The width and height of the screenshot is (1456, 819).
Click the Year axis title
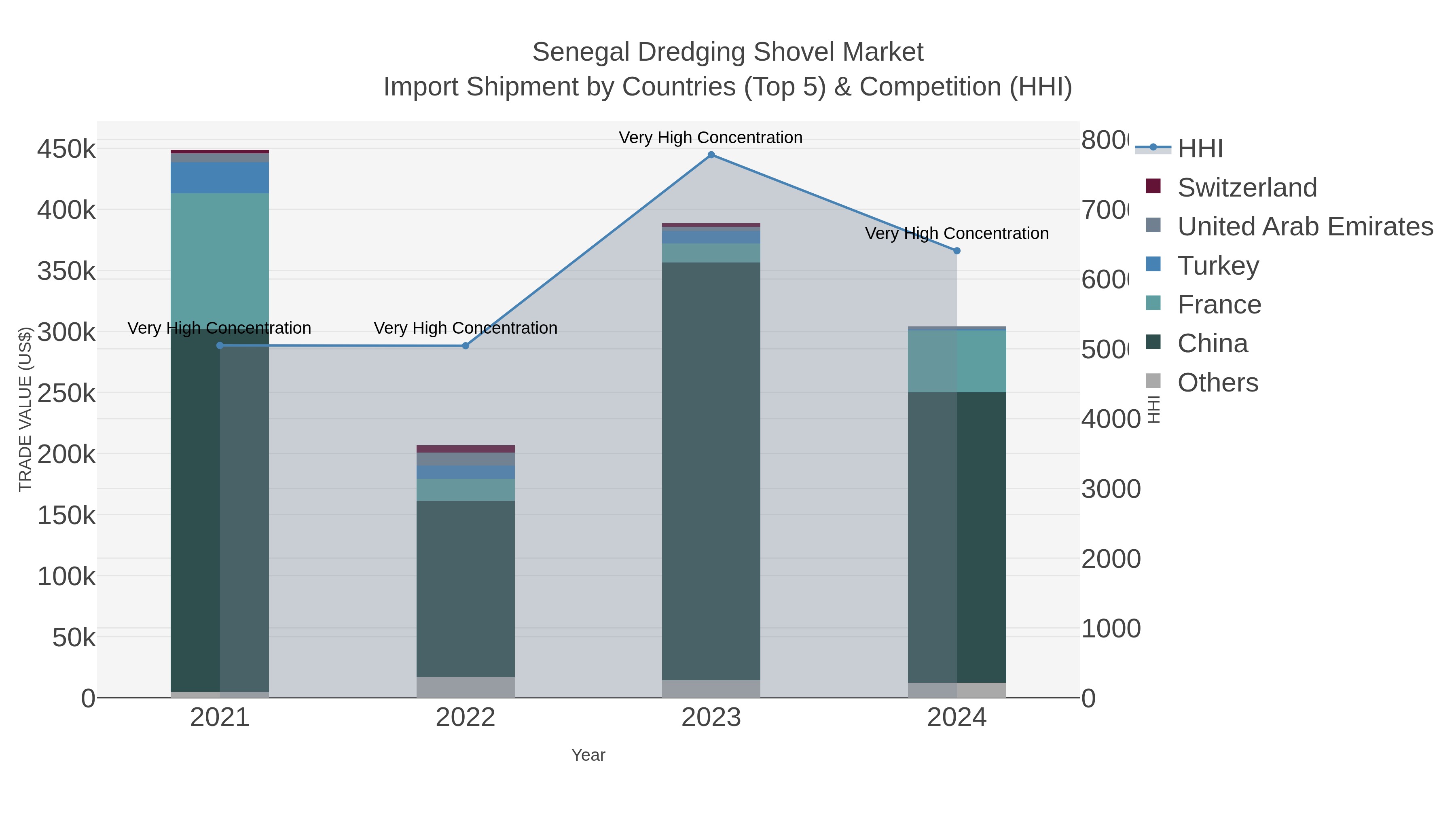click(588, 755)
